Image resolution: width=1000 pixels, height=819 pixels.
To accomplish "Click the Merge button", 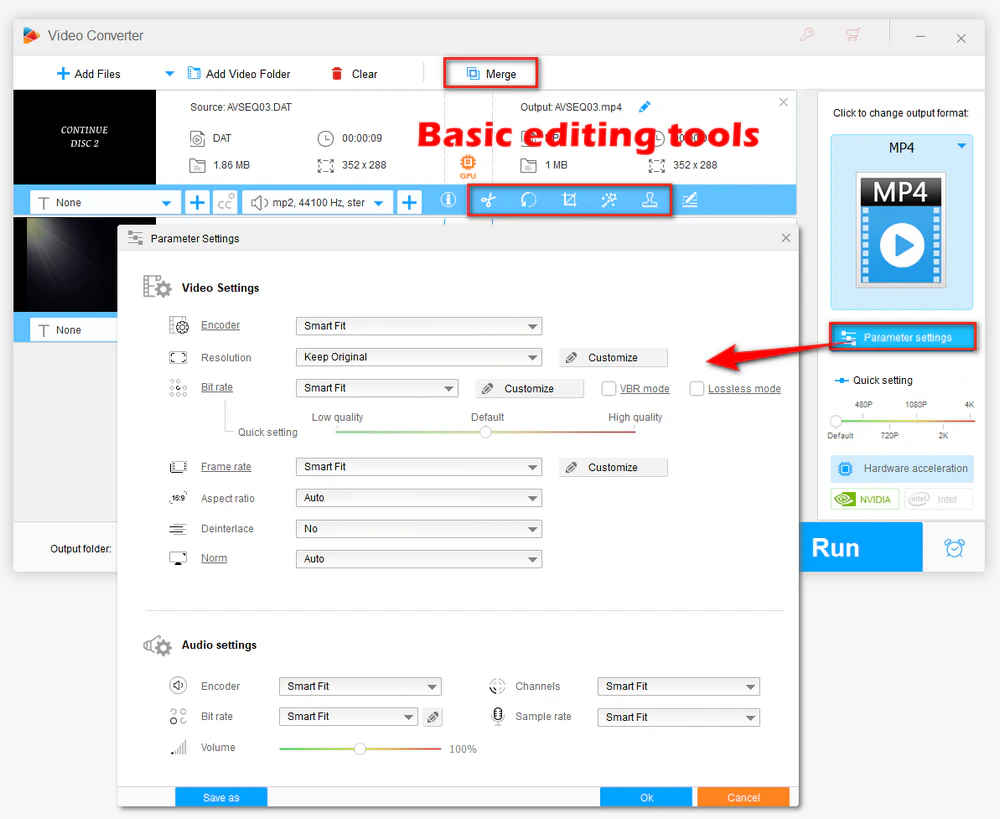I will tap(491, 74).
